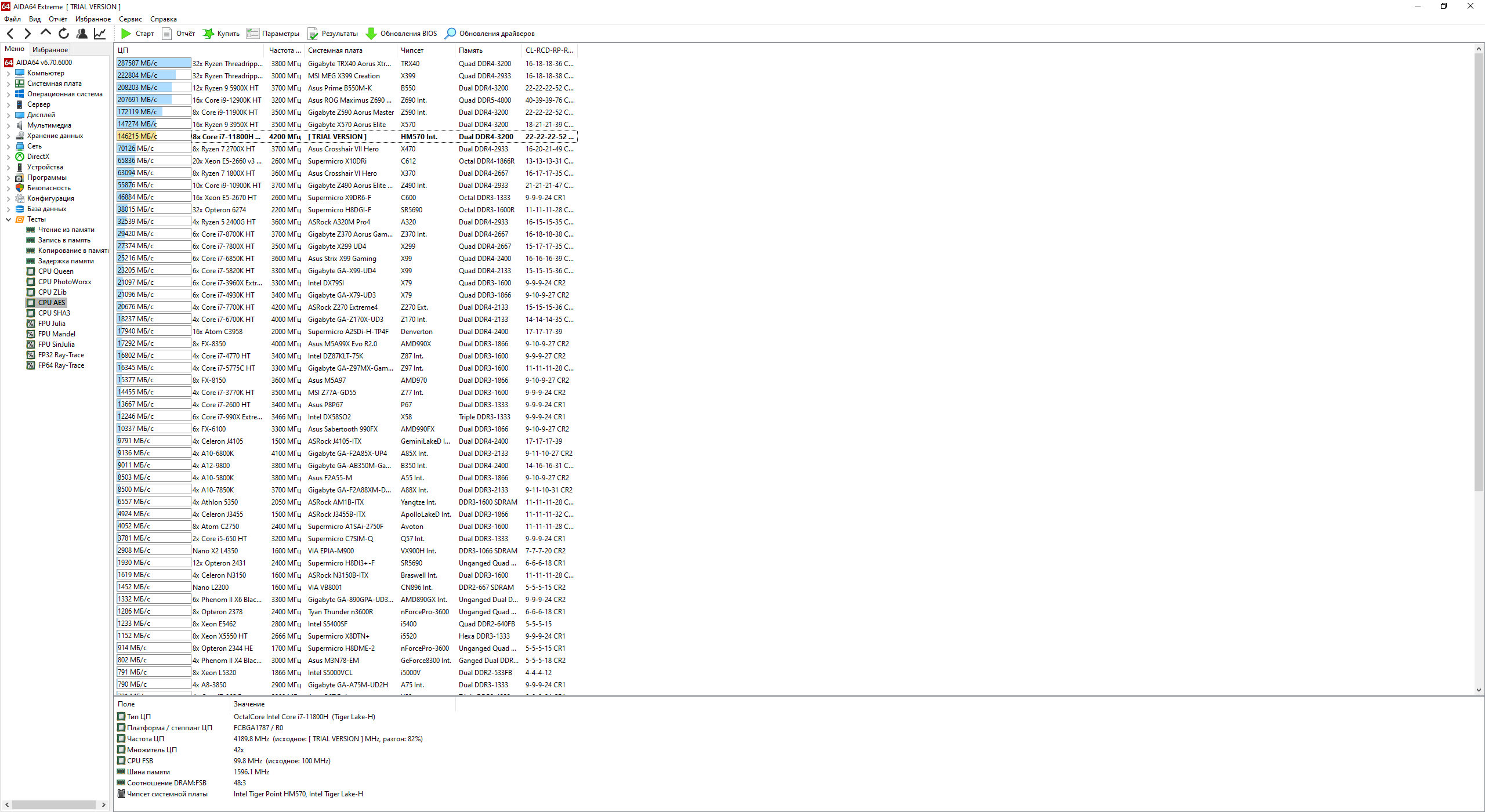Viewport: 1485px width, 812px height.
Task: Sort by the ЦП column header
Action: 190,50
